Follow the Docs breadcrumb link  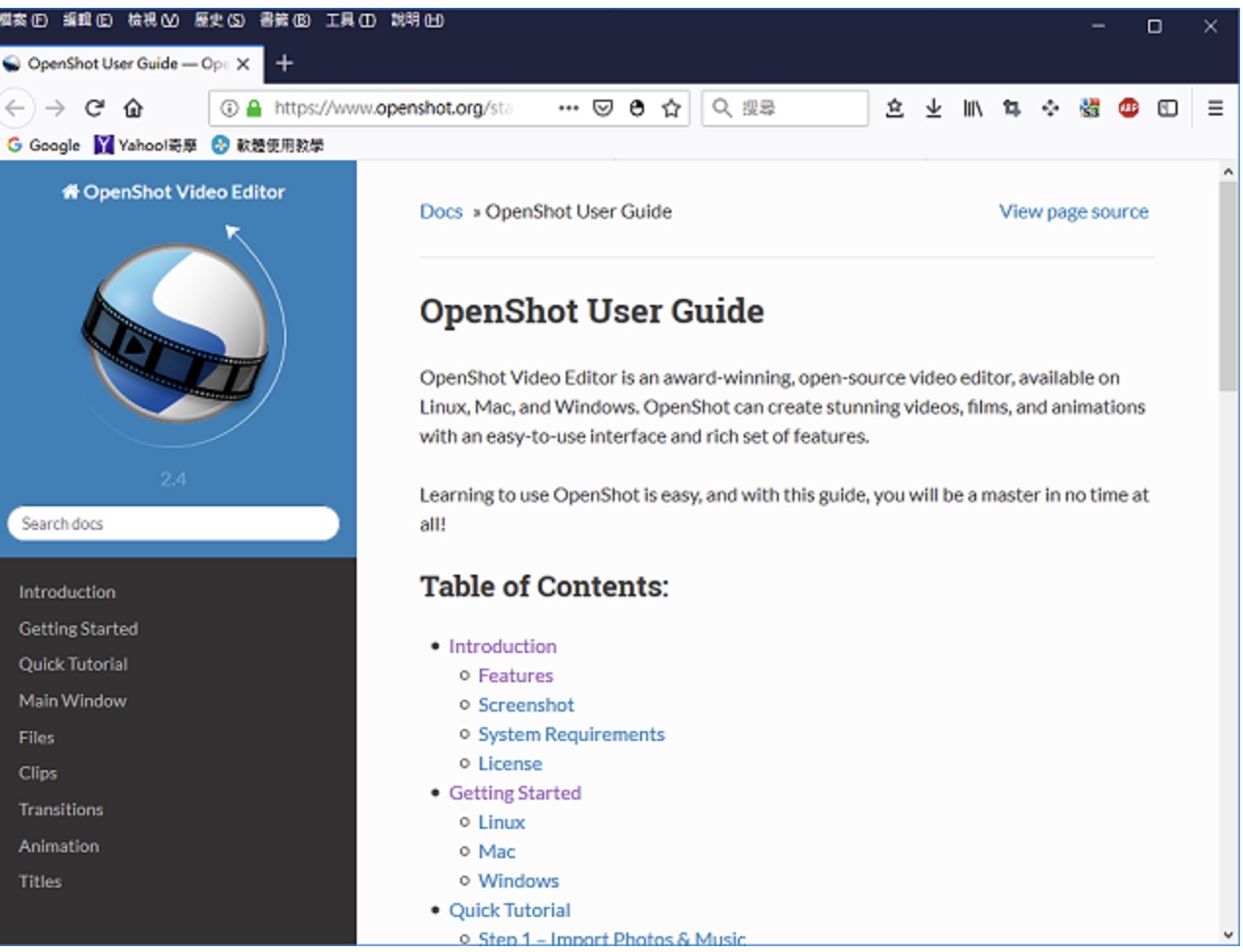(441, 211)
